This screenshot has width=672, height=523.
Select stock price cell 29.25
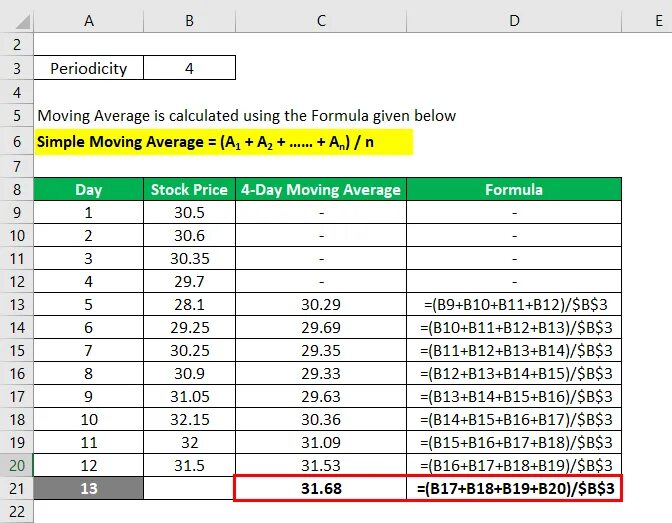click(189, 328)
